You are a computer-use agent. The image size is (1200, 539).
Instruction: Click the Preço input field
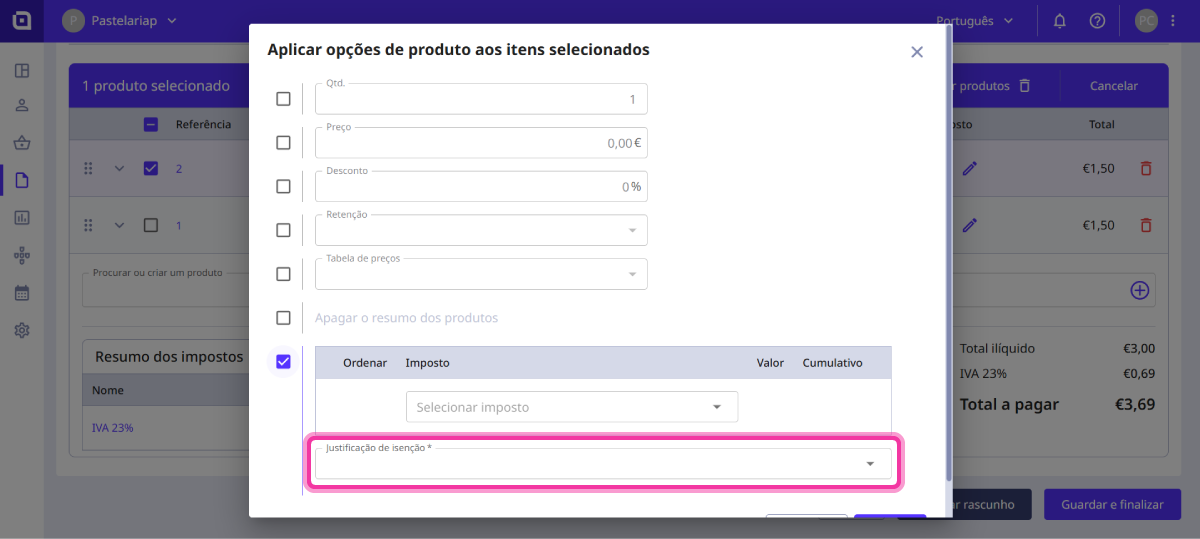(x=481, y=143)
